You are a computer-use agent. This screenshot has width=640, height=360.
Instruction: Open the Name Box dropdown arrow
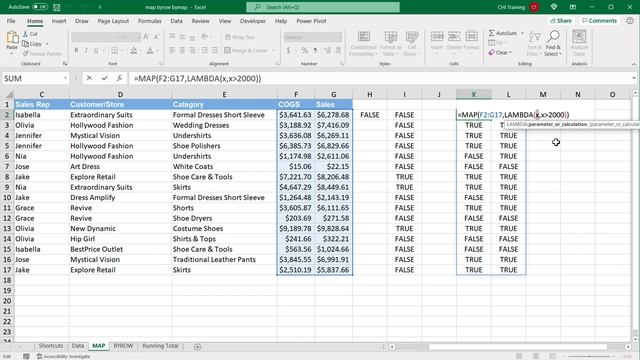[x=65, y=78]
